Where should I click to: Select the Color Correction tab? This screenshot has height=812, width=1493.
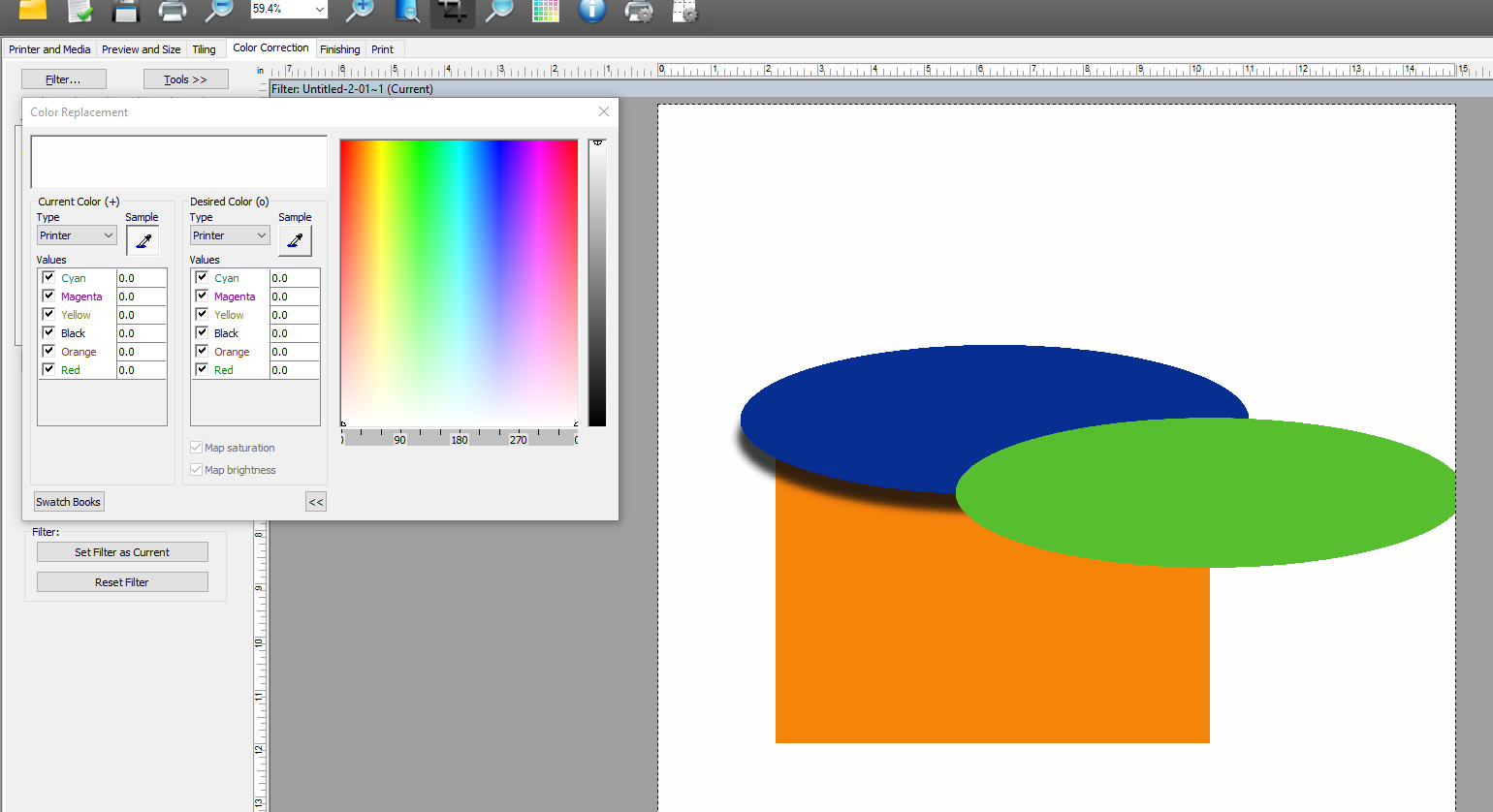(270, 47)
